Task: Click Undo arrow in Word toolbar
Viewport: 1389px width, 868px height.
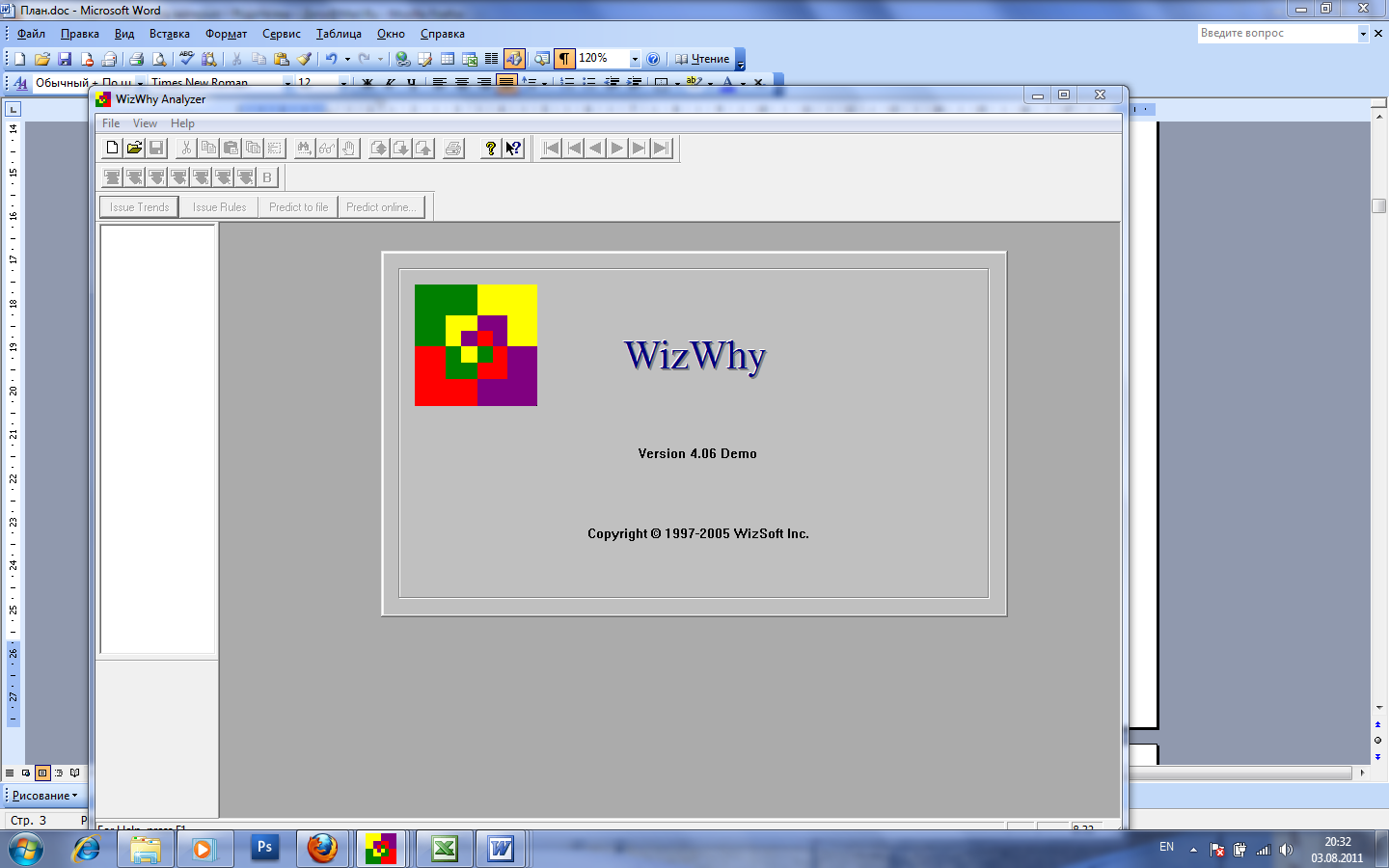Action: tap(332, 59)
